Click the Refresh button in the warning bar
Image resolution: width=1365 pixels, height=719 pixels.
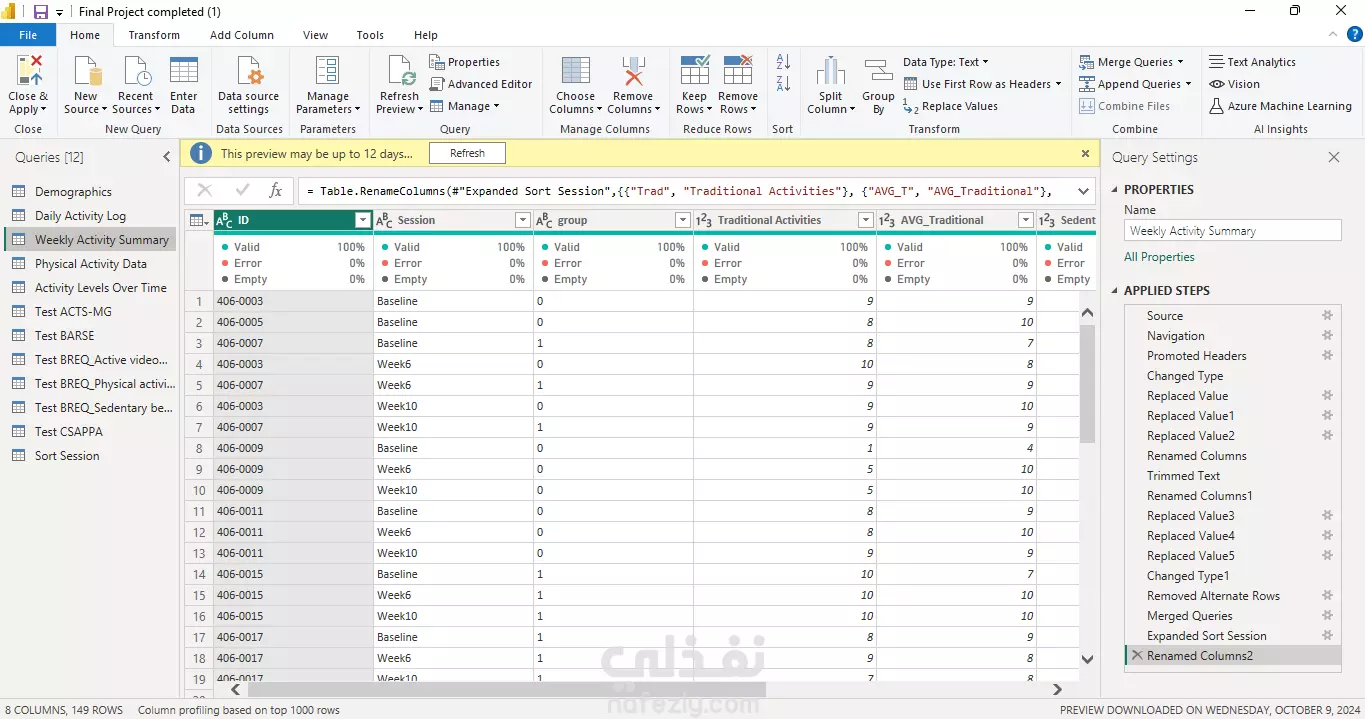tap(467, 153)
